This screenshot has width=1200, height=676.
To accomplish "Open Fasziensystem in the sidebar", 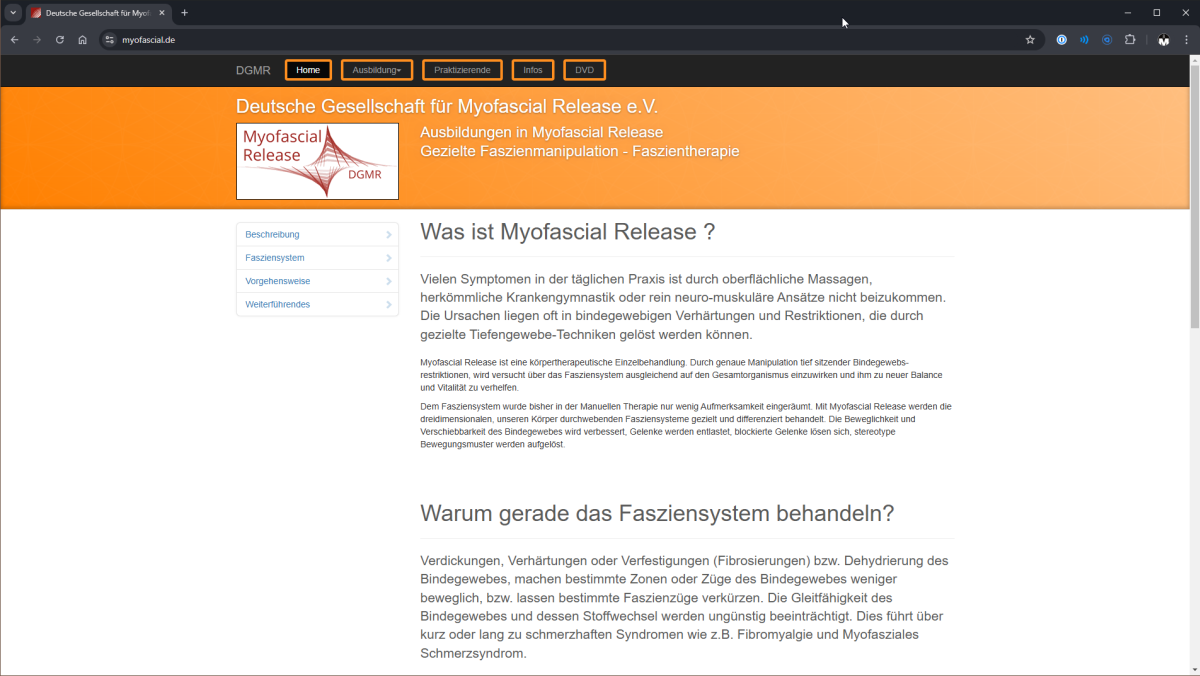I will [317, 258].
